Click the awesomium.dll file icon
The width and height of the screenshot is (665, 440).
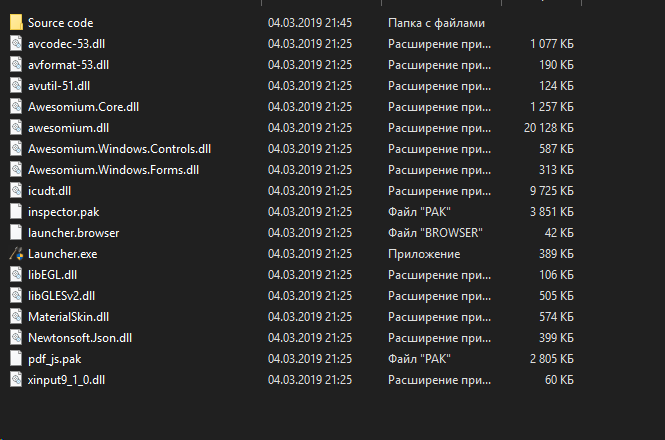[16, 128]
